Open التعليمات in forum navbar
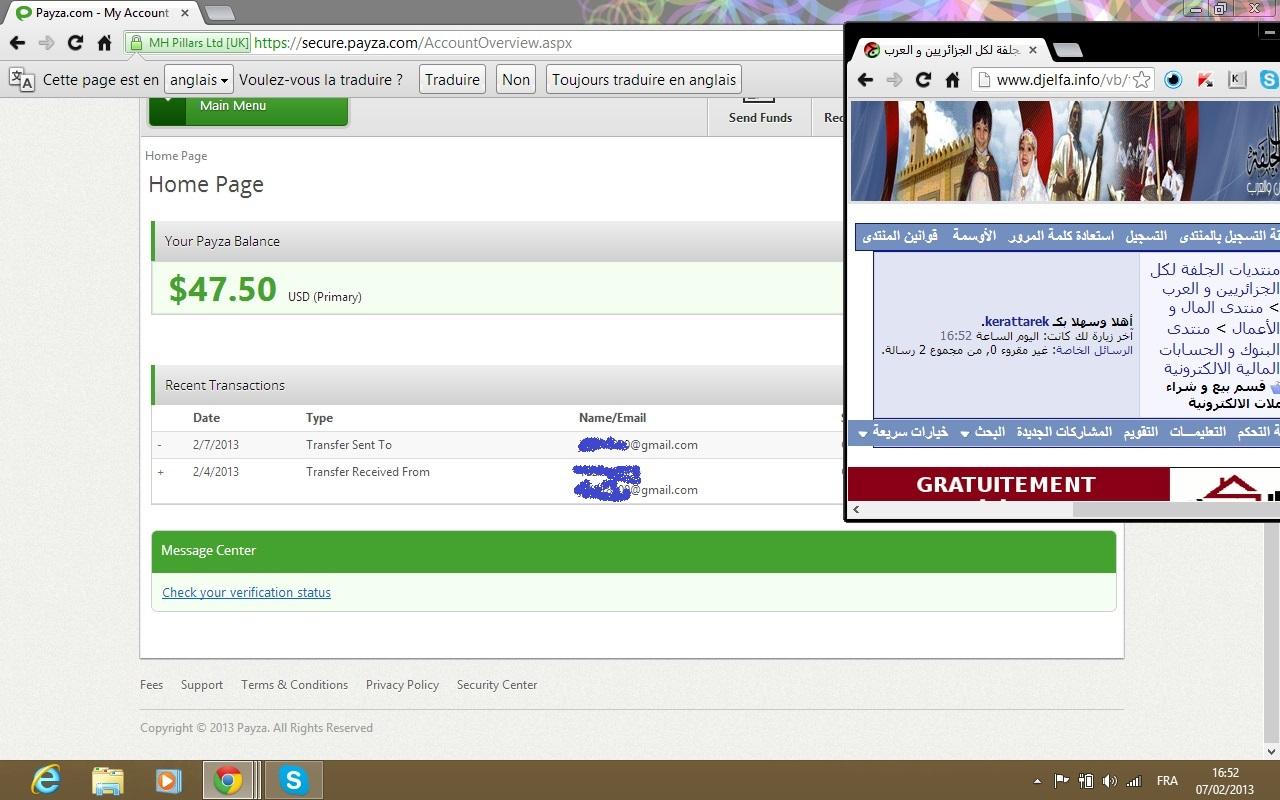This screenshot has width=1280, height=800. (1198, 432)
